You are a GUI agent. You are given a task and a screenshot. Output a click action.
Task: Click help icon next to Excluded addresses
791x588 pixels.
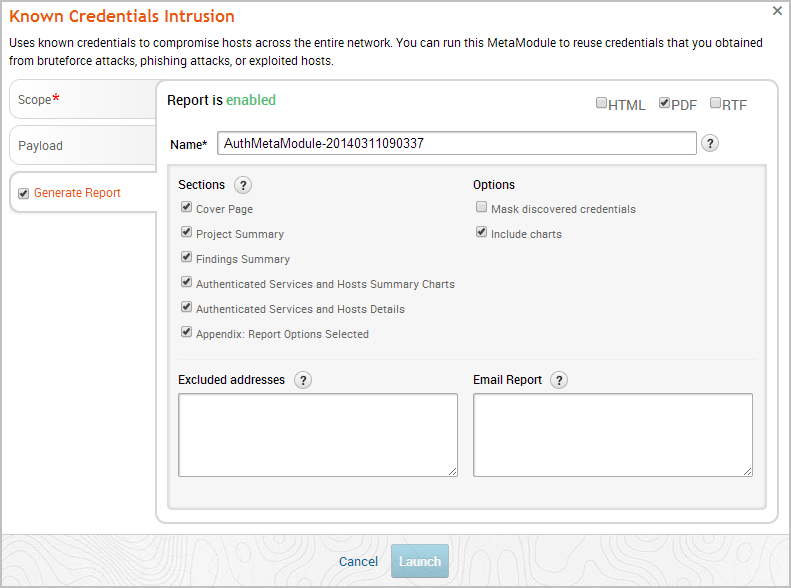coord(302,380)
